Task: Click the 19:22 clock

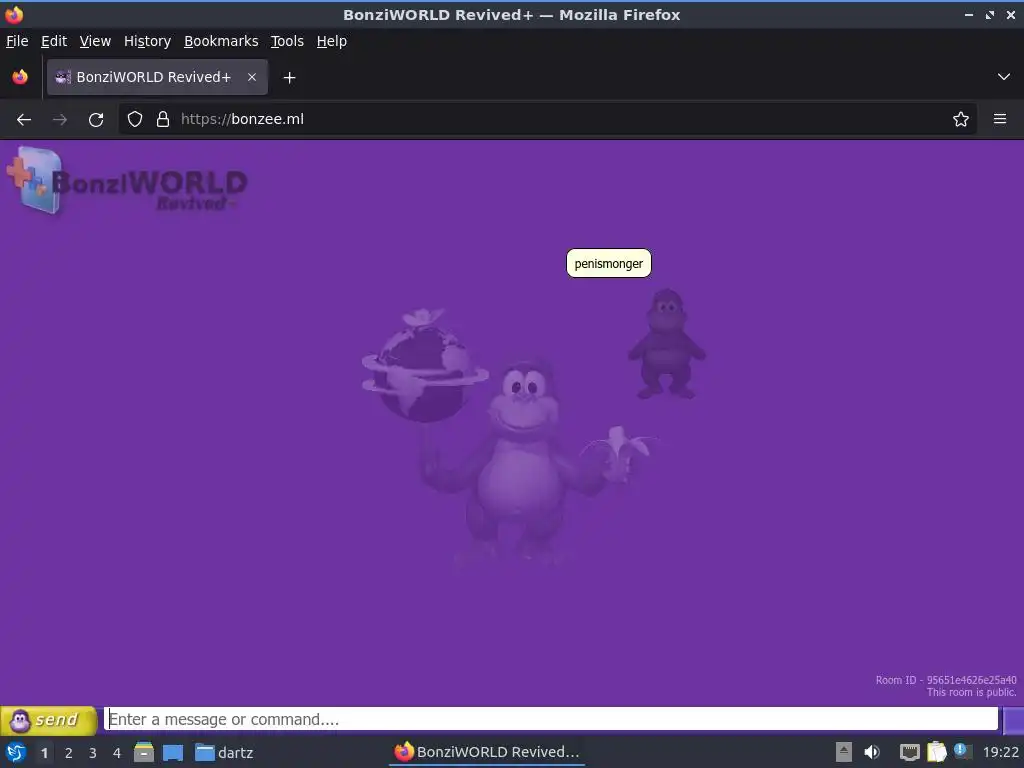Action: pos(1000,753)
